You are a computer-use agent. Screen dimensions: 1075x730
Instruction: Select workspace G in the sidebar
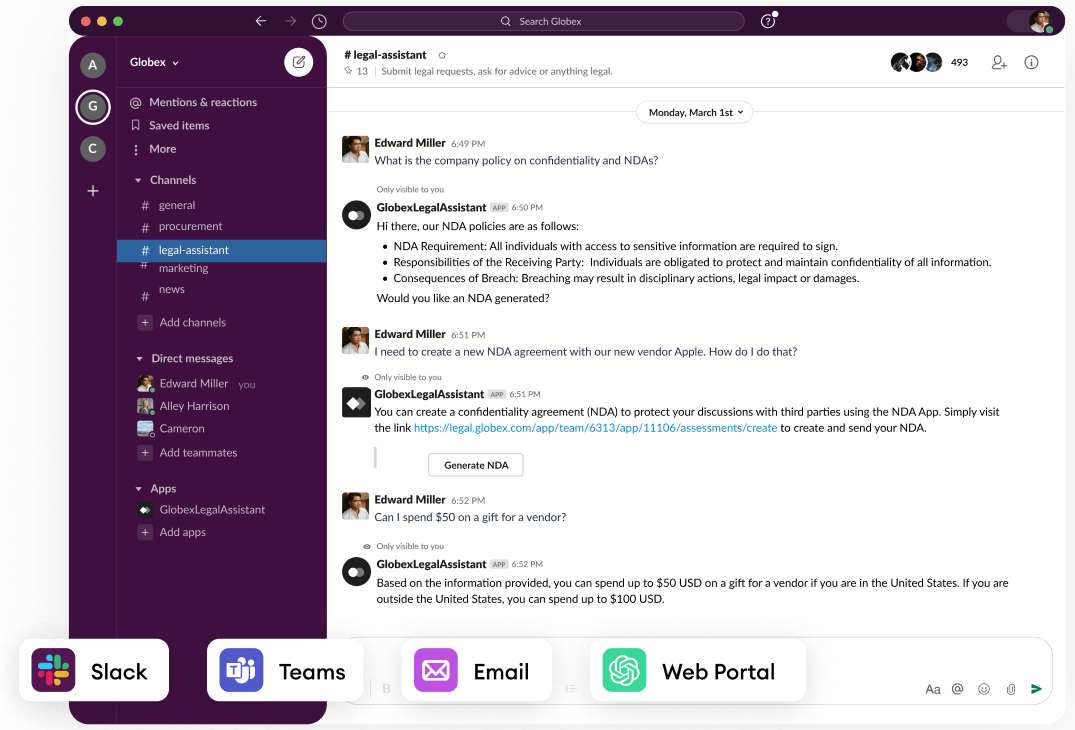click(x=93, y=107)
